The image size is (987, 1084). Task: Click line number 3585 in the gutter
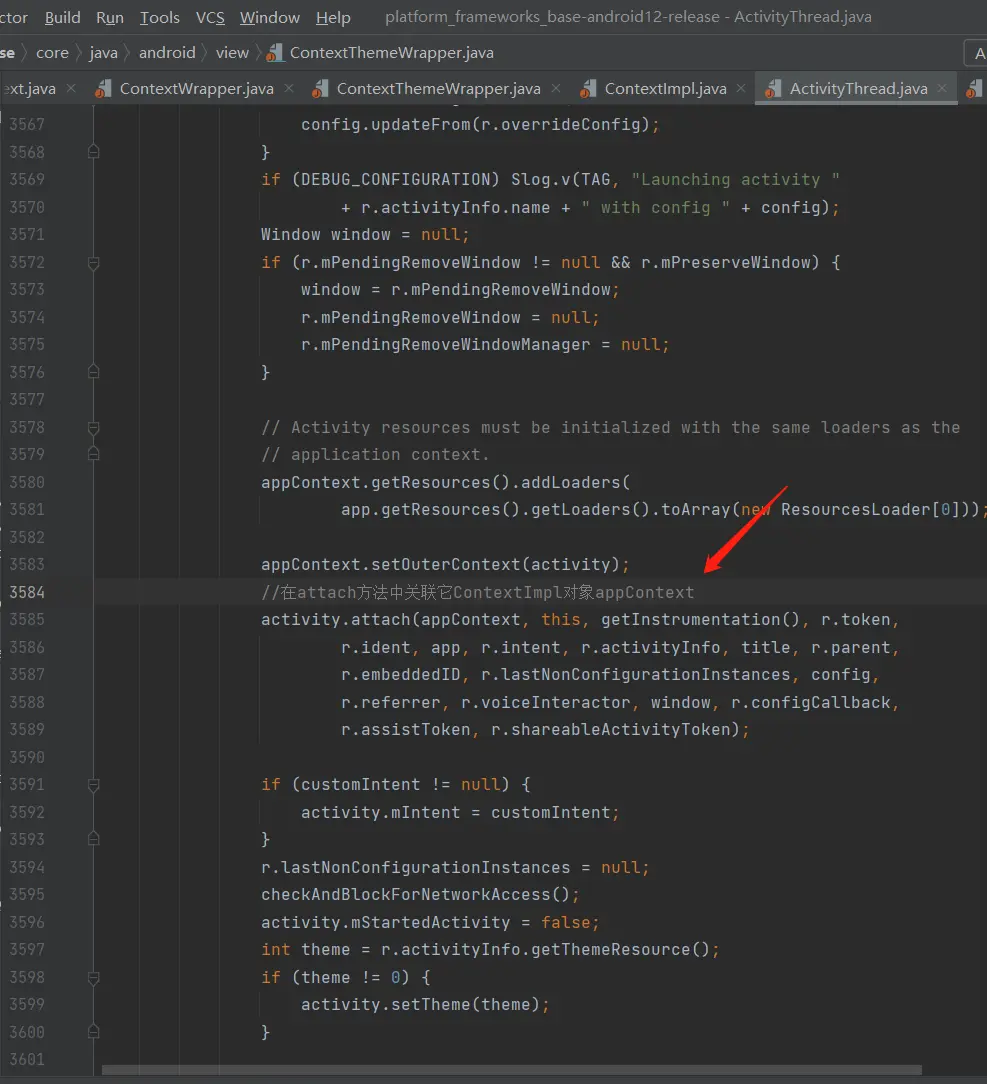point(27,620)
